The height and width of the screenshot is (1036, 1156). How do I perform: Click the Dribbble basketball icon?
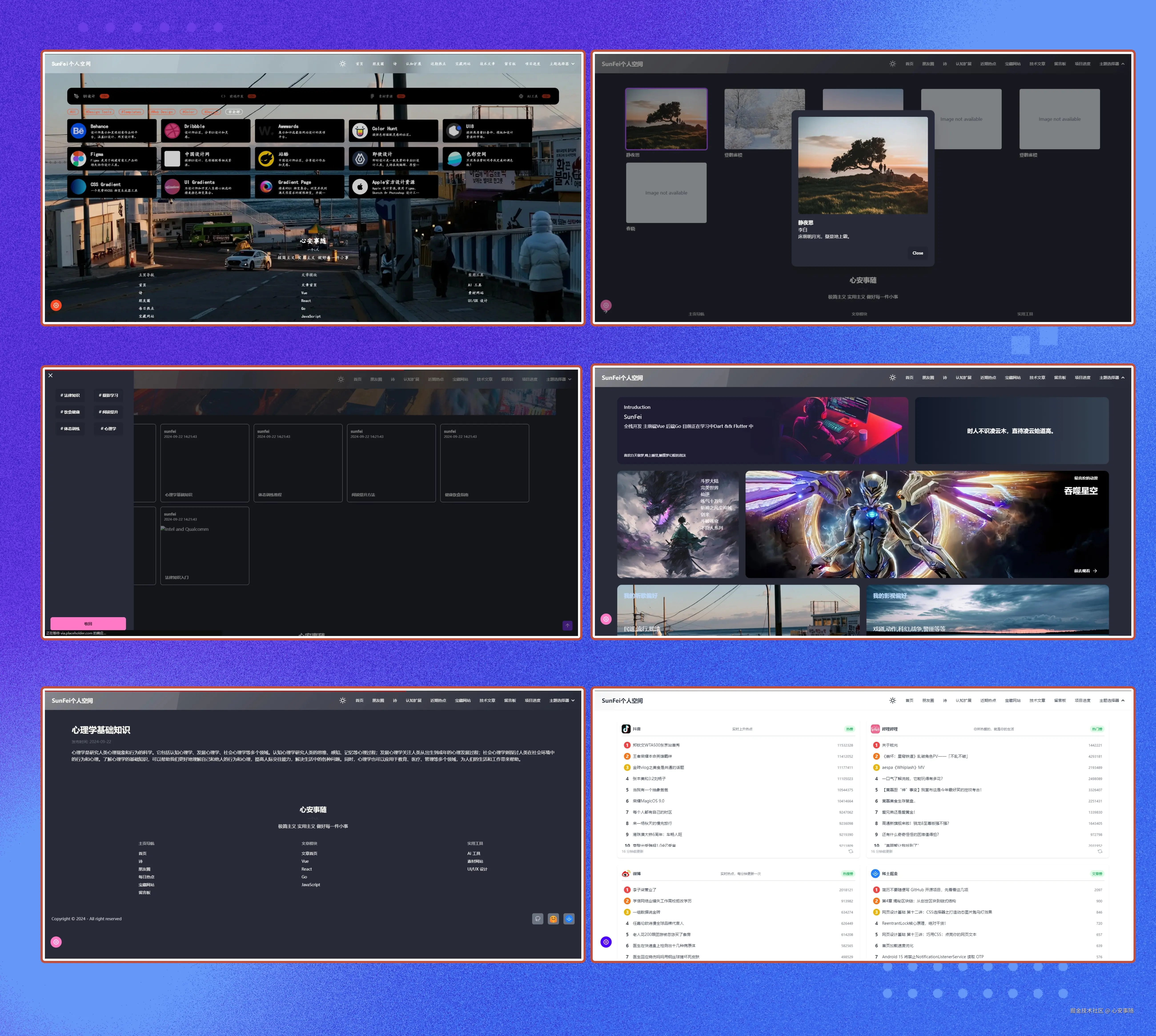point(172,131)
